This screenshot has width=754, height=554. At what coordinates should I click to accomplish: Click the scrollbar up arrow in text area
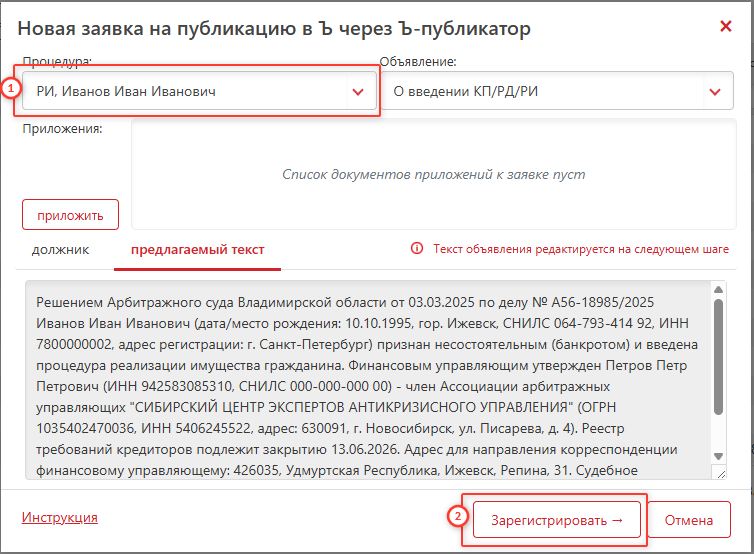pos(717,290)
